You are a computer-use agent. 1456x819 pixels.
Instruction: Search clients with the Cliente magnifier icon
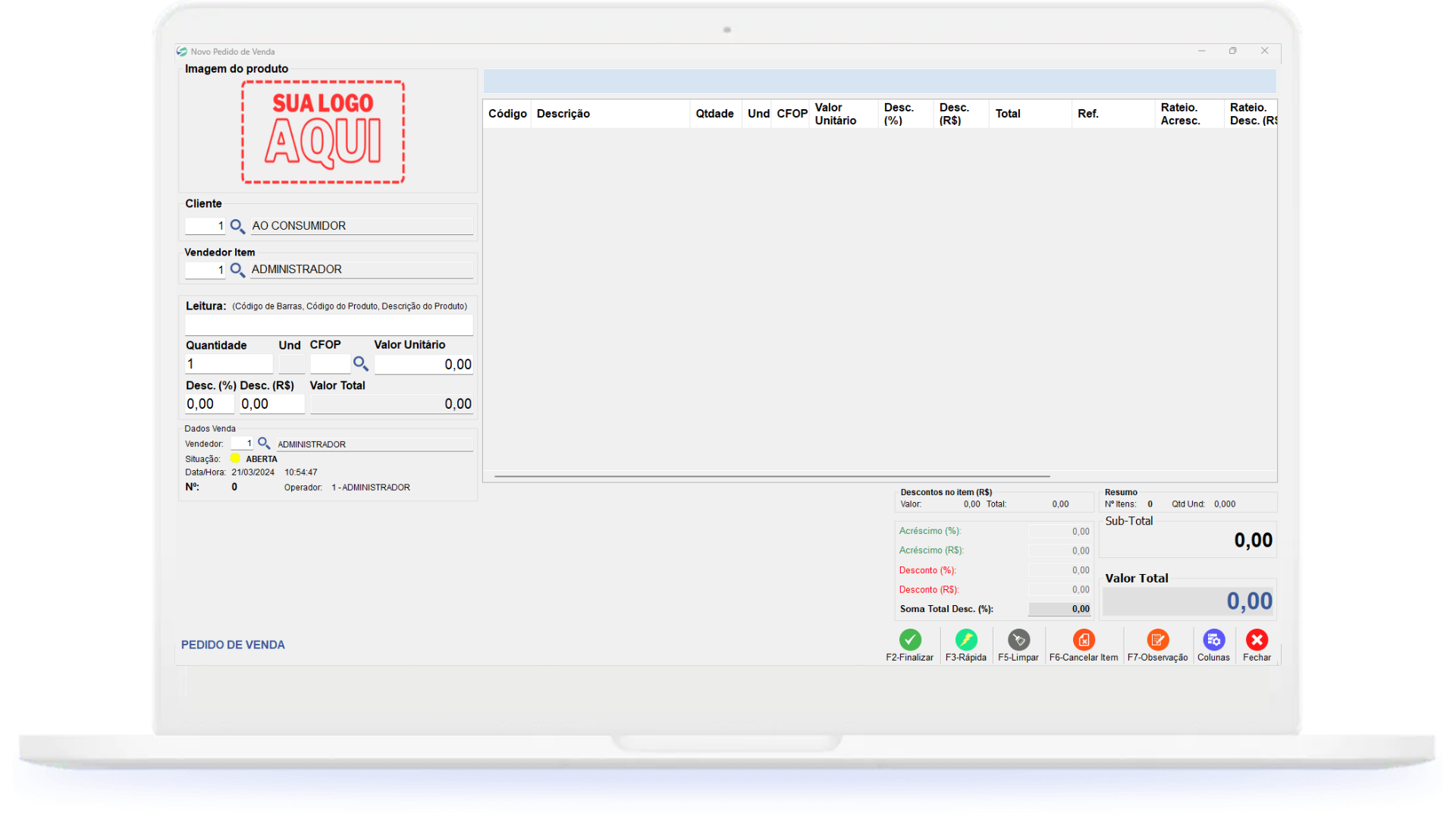[x=237, y=227]
